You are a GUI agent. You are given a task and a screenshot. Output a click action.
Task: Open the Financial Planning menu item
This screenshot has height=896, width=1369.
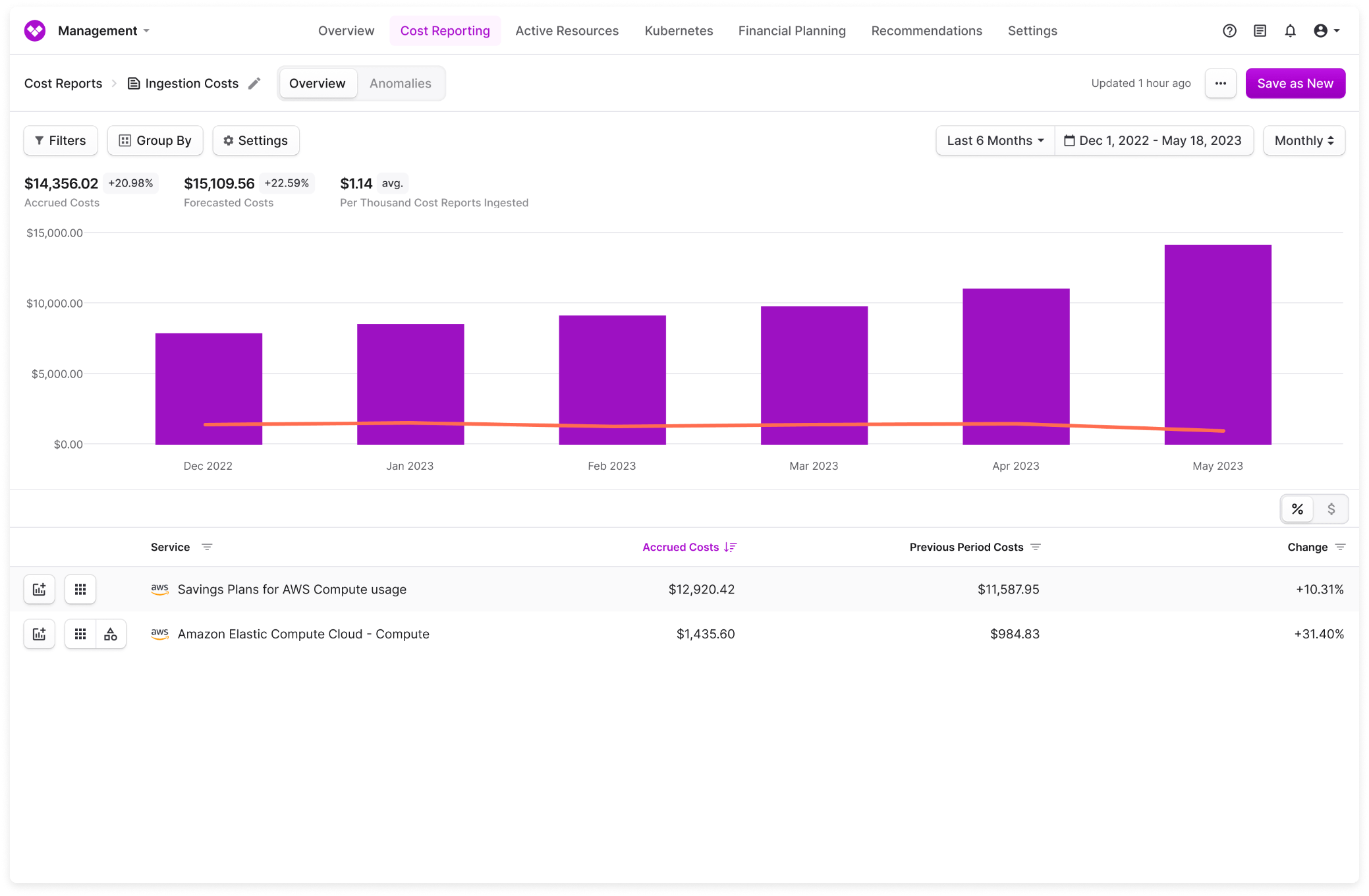792,30
